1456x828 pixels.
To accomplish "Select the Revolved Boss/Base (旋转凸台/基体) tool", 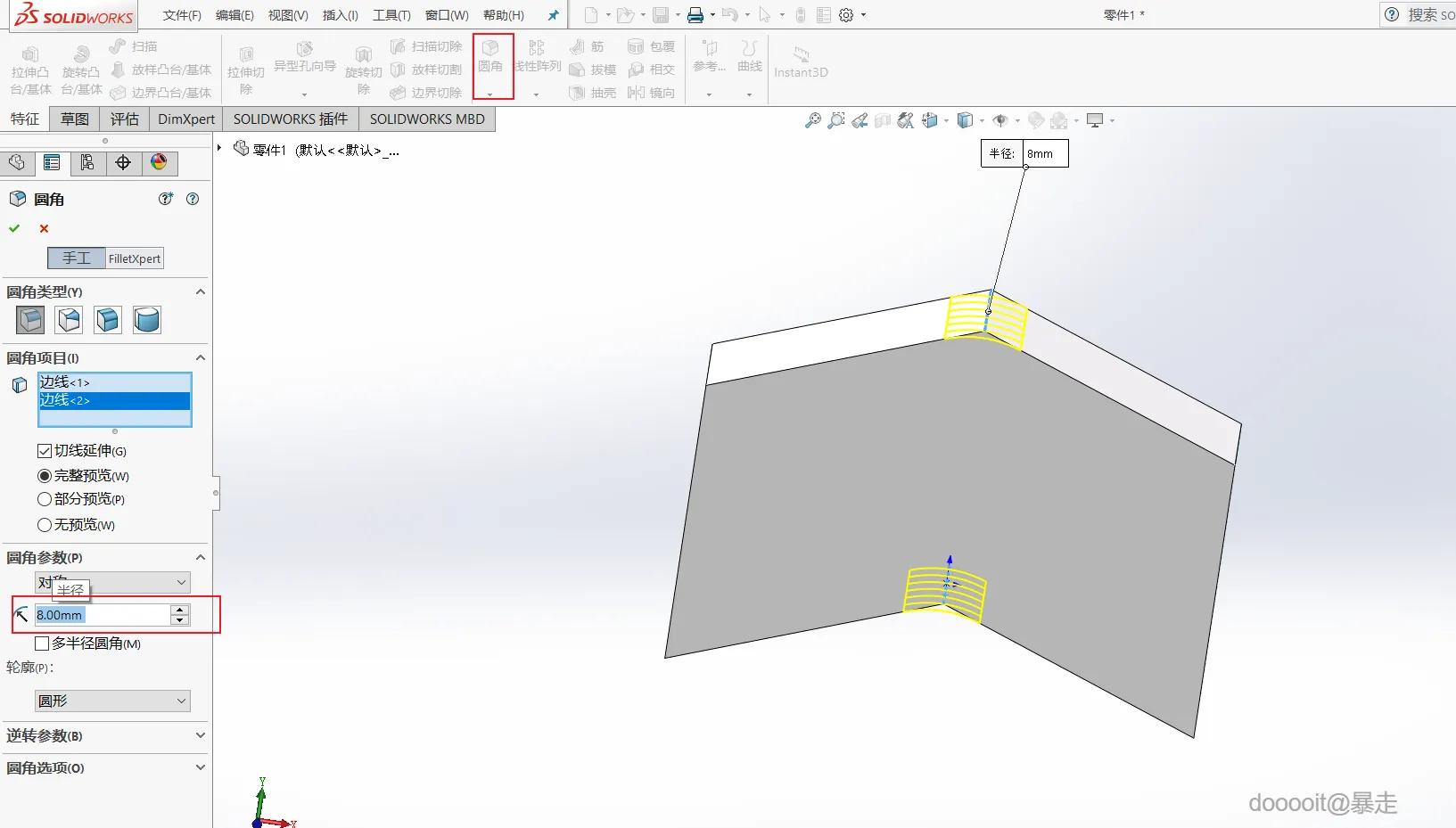I will click(81, 70).
